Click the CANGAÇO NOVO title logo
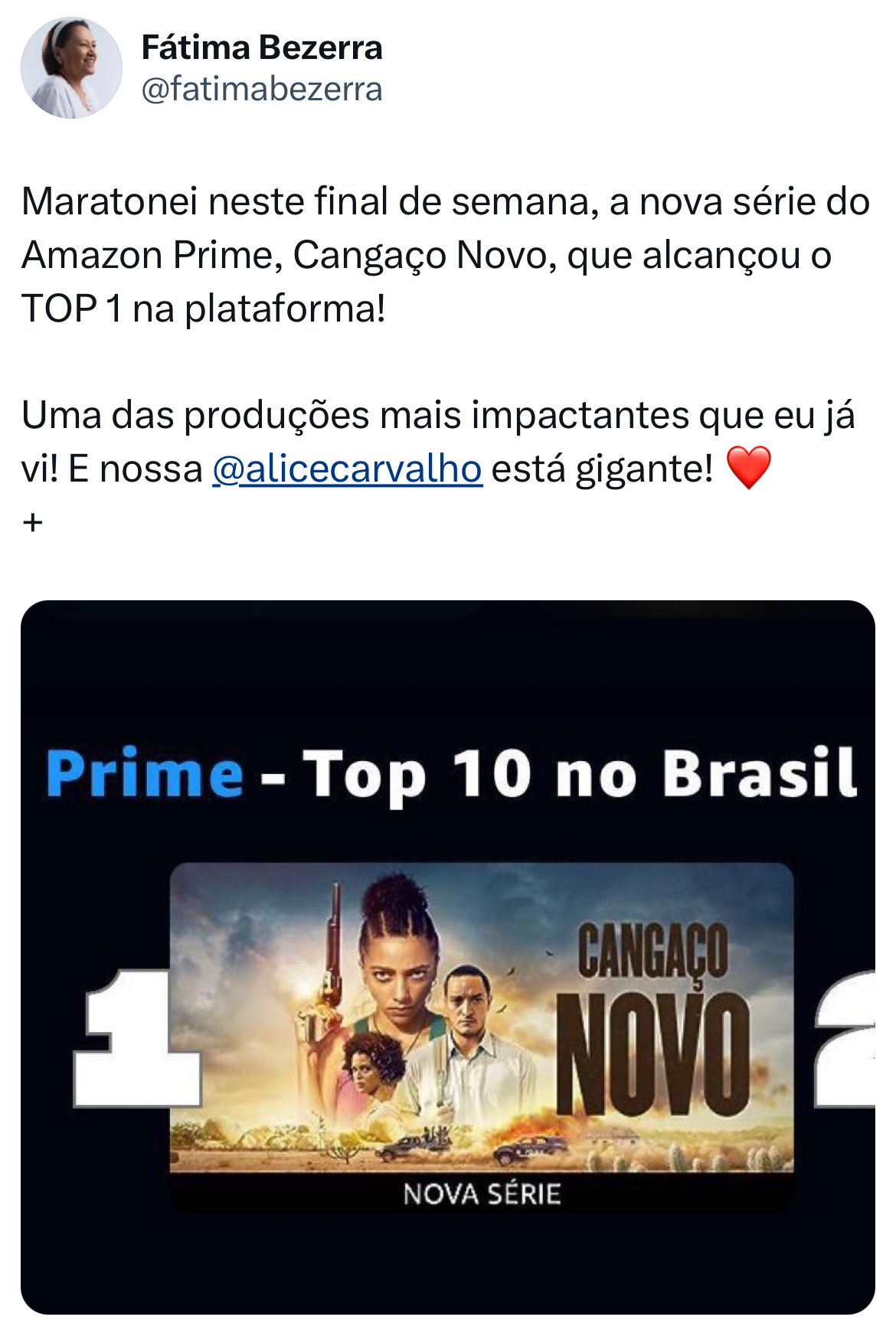Screen dimensions: 896x1320 [653, 1019]
